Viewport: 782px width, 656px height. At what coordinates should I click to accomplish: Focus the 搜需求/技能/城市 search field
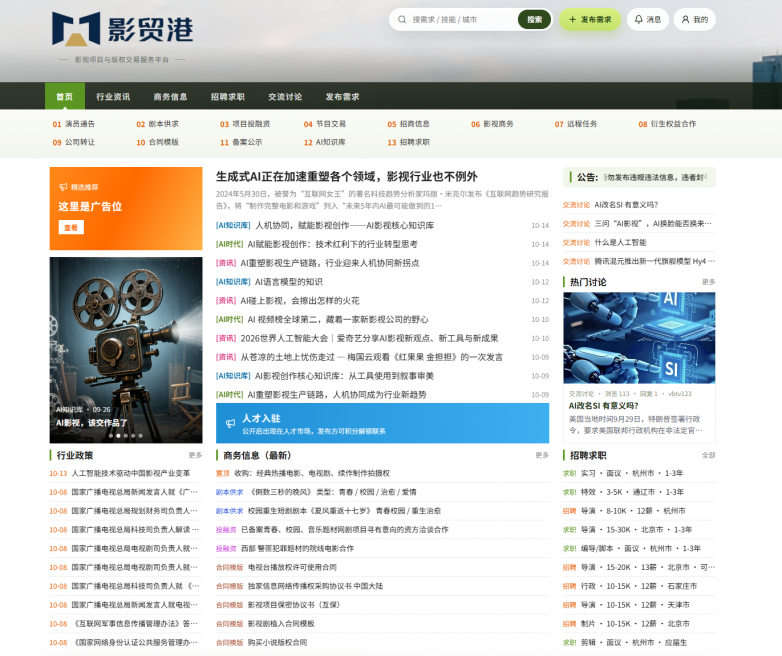coord(461,19)
